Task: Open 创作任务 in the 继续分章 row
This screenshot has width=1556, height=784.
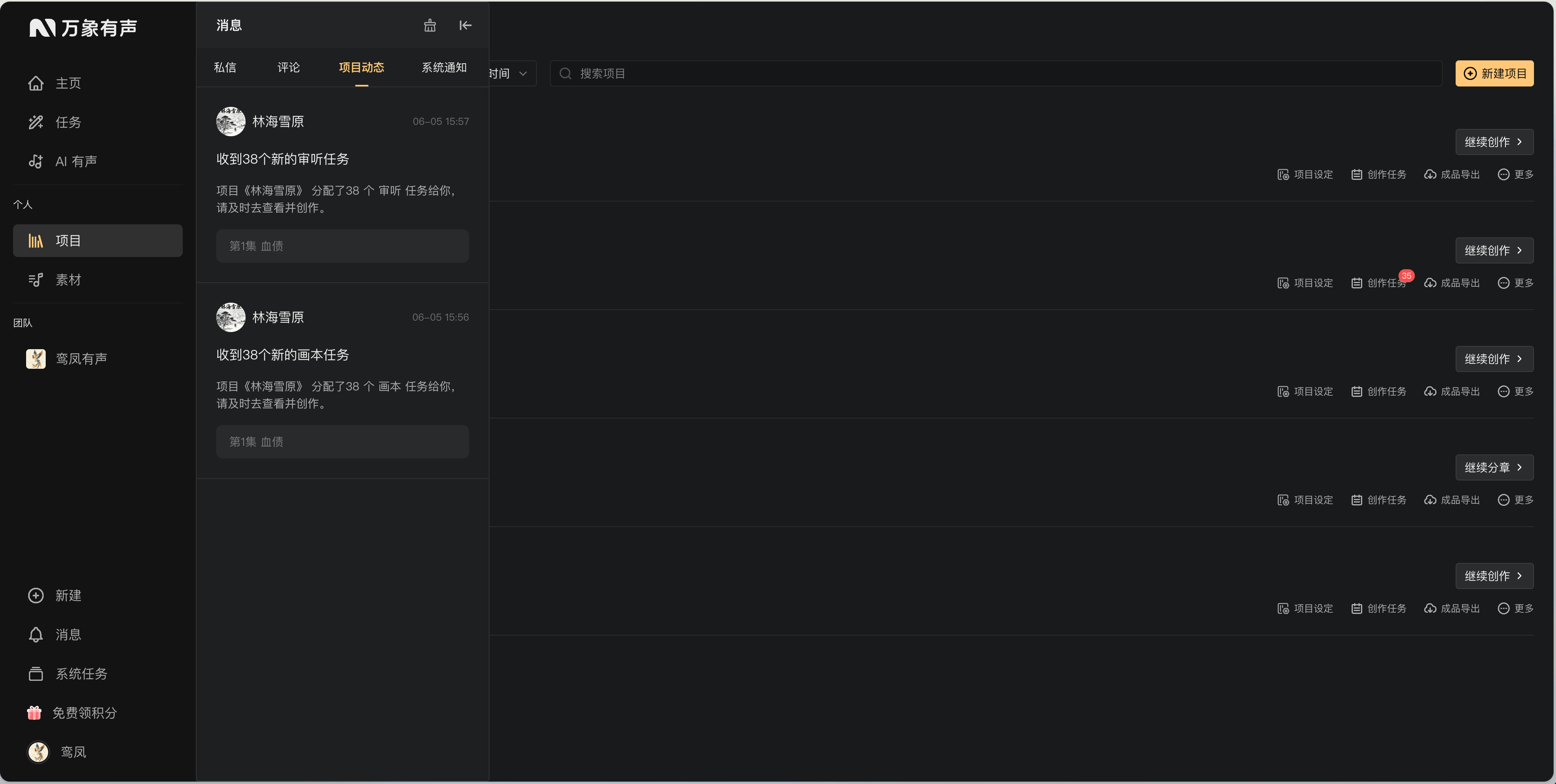Action: (1379, 500)
